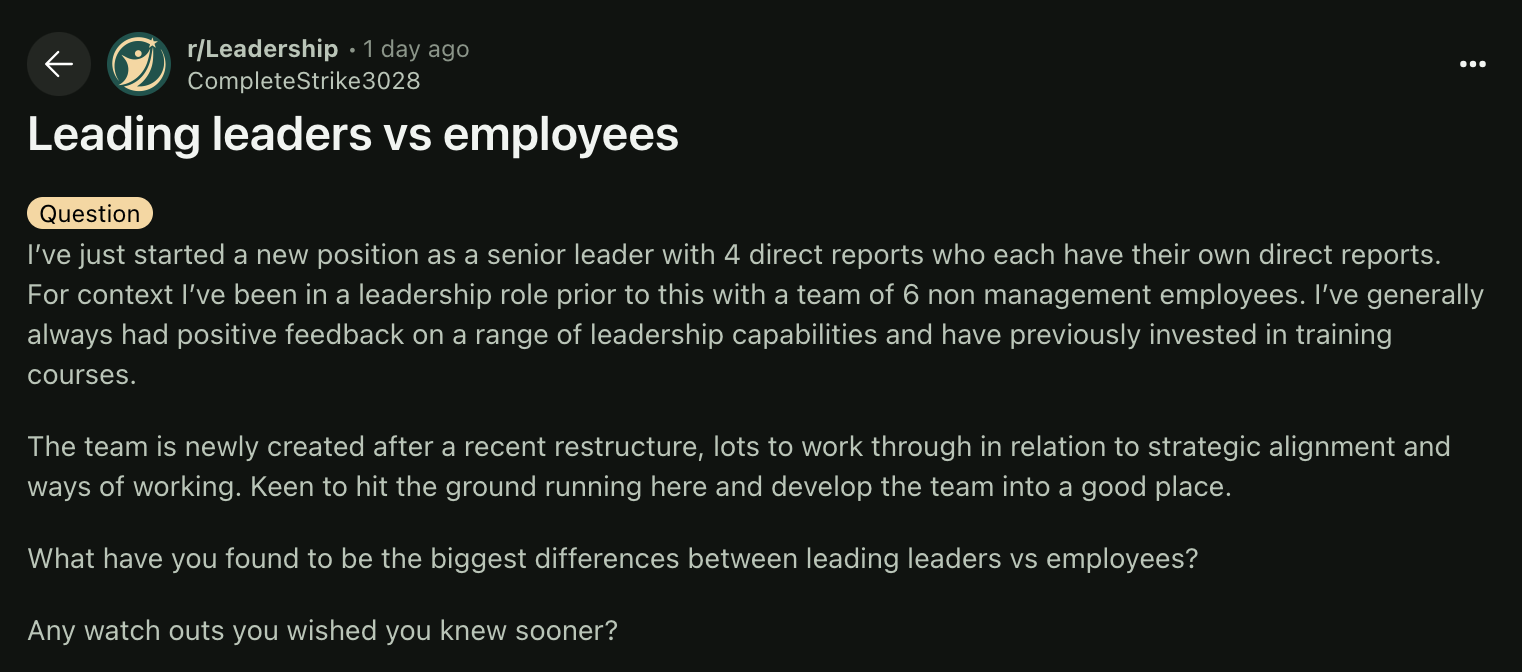Open CompleteStrike3028's user profile
The image size is (1522, 672).
[x=303, y=81]
